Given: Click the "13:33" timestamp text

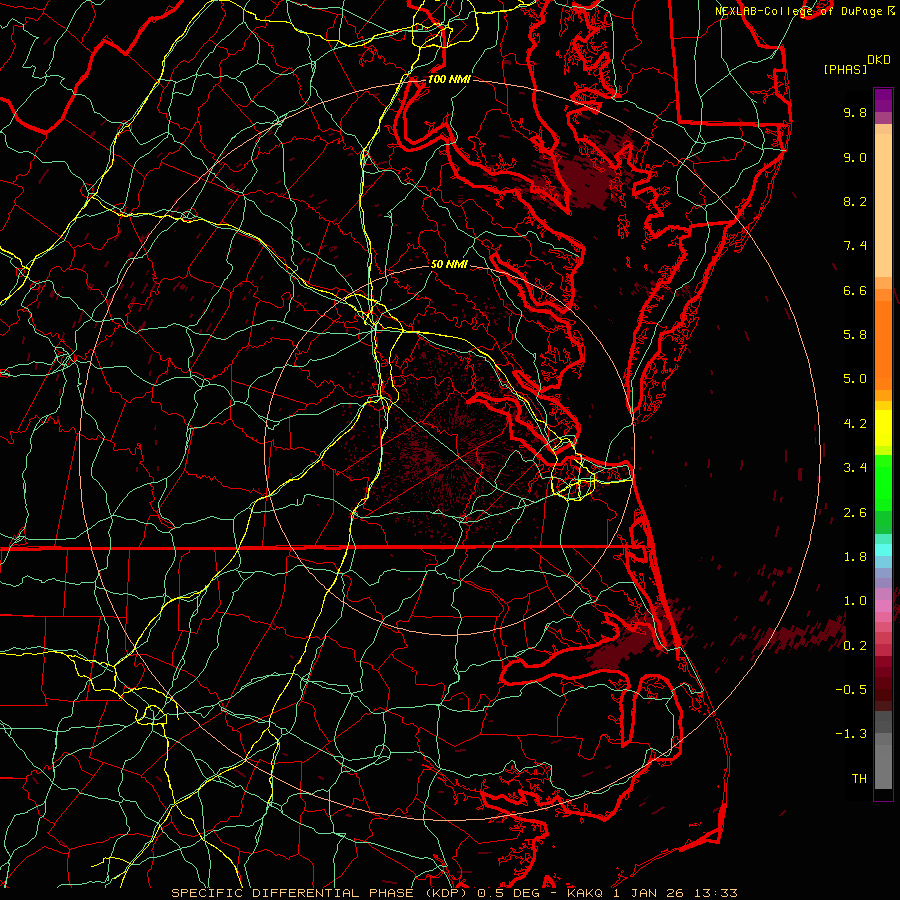Looking at the screenshot, I should [714, 893].
